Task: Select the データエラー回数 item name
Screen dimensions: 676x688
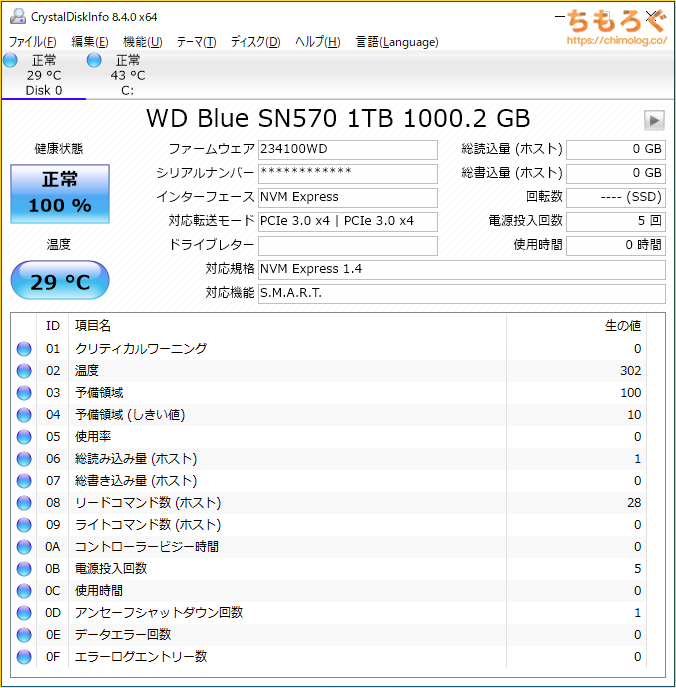Action: 123,634
